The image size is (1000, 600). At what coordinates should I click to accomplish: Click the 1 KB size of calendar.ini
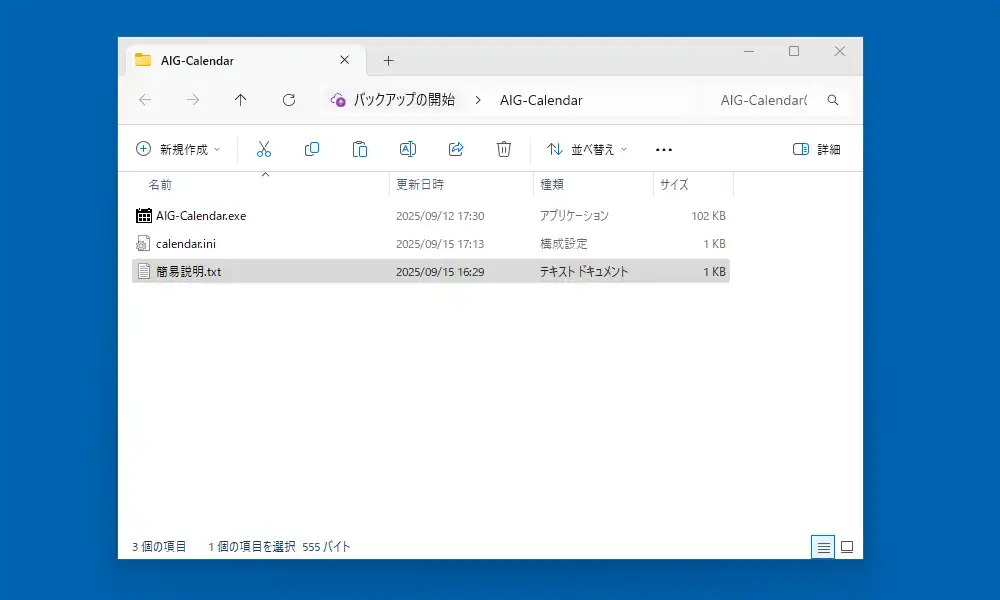coord(714,244)
